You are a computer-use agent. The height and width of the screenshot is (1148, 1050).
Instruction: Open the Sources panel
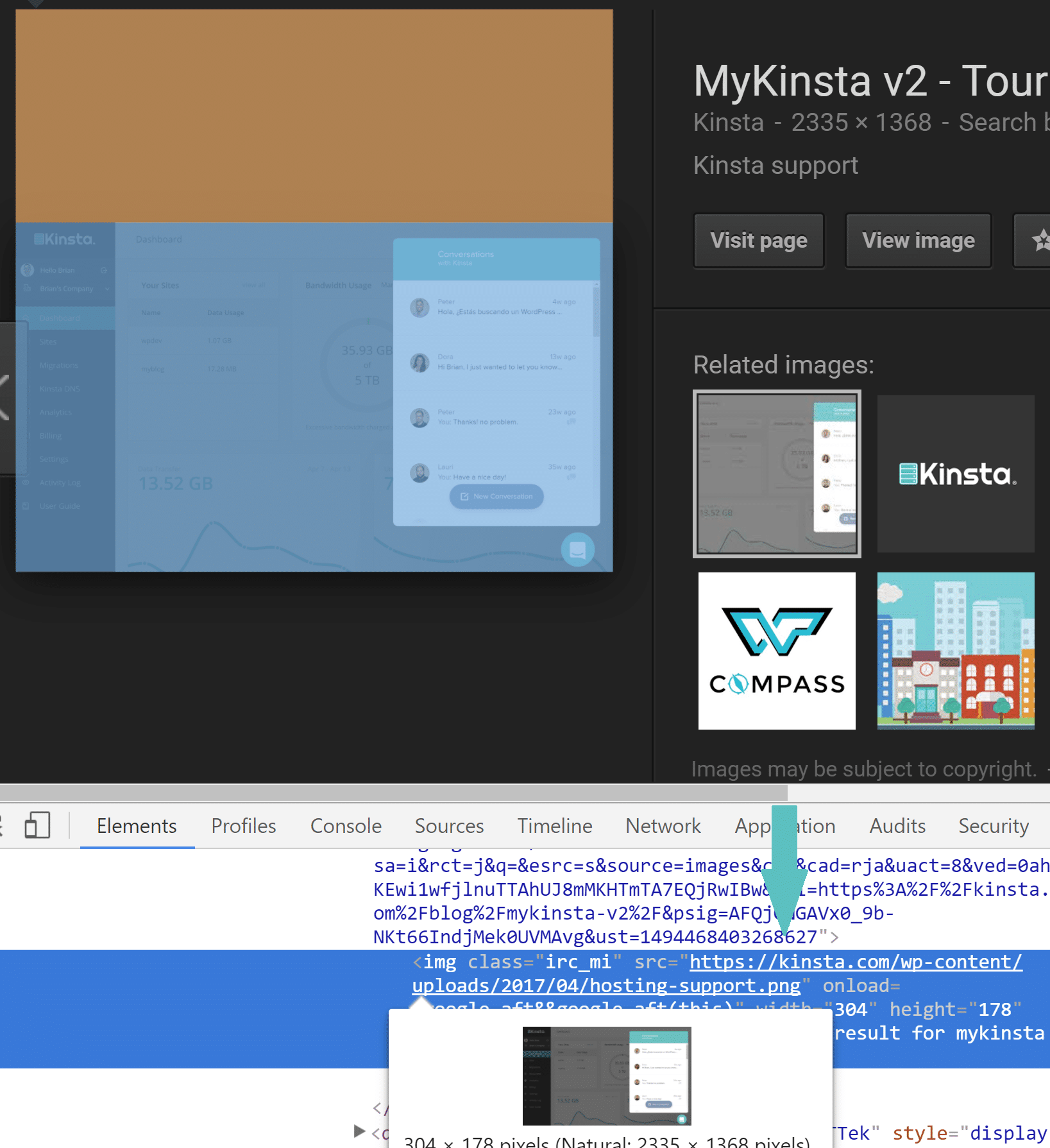point(449,826)
